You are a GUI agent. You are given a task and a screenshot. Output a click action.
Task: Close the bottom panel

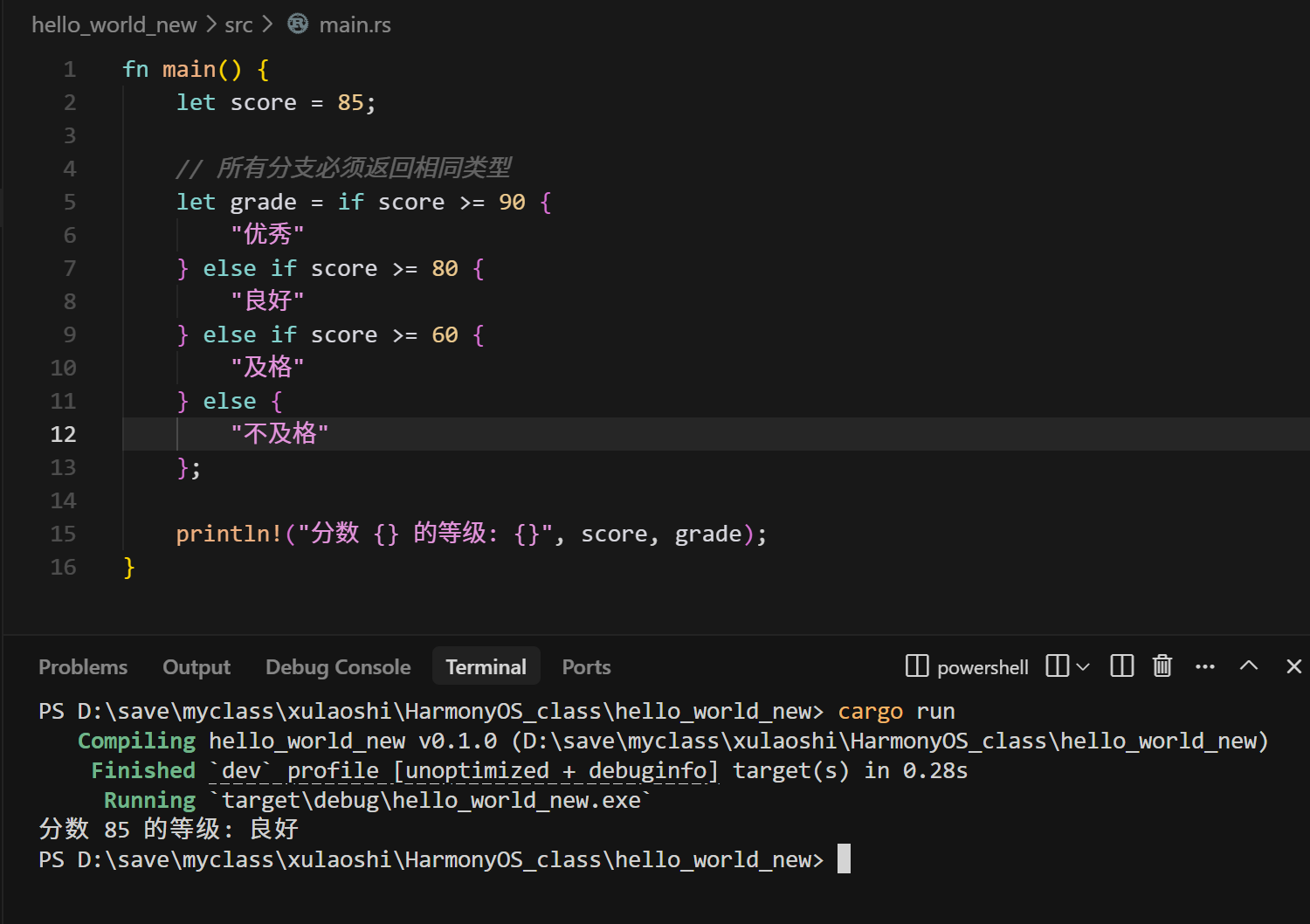pos(1294,666)
